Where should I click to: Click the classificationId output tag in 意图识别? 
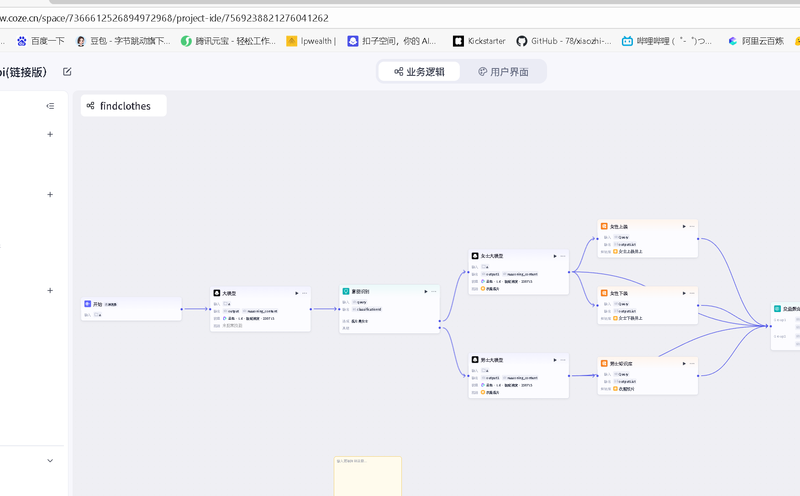[367, 309]
